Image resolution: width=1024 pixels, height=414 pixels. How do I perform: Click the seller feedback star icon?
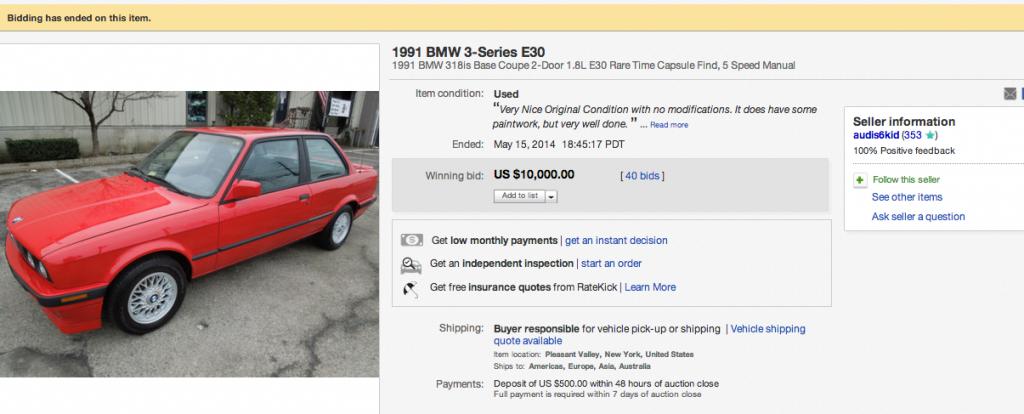tap(930, 135)
